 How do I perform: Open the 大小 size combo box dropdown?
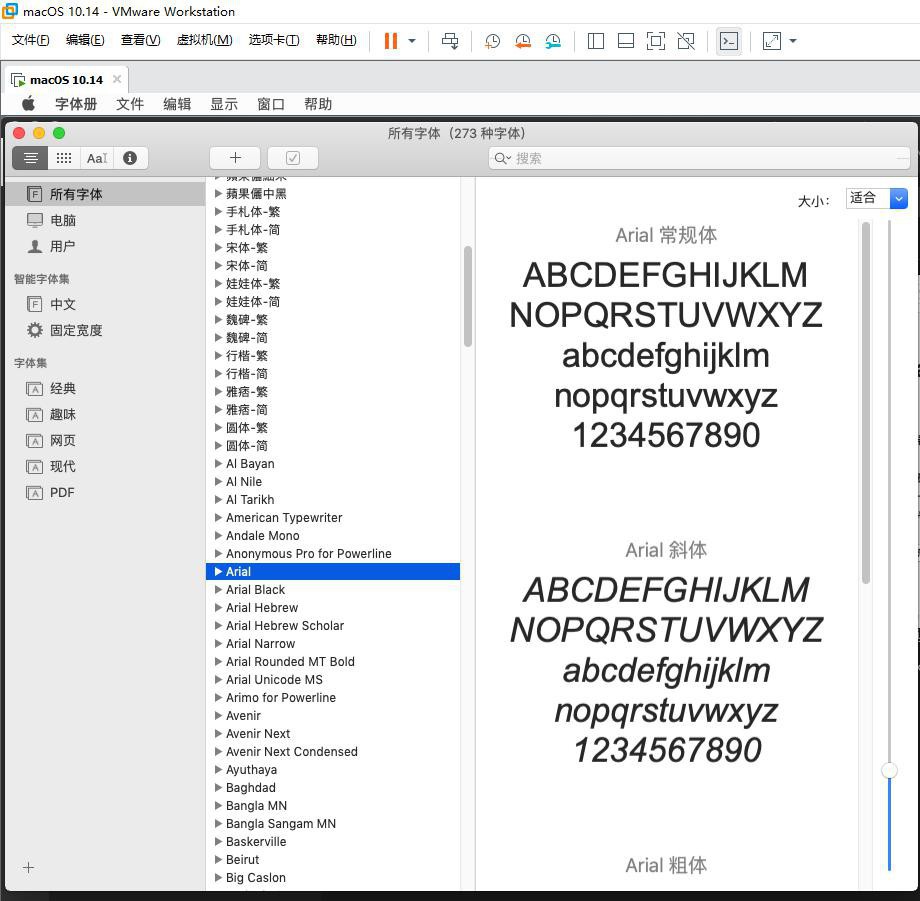coord(898,198)
